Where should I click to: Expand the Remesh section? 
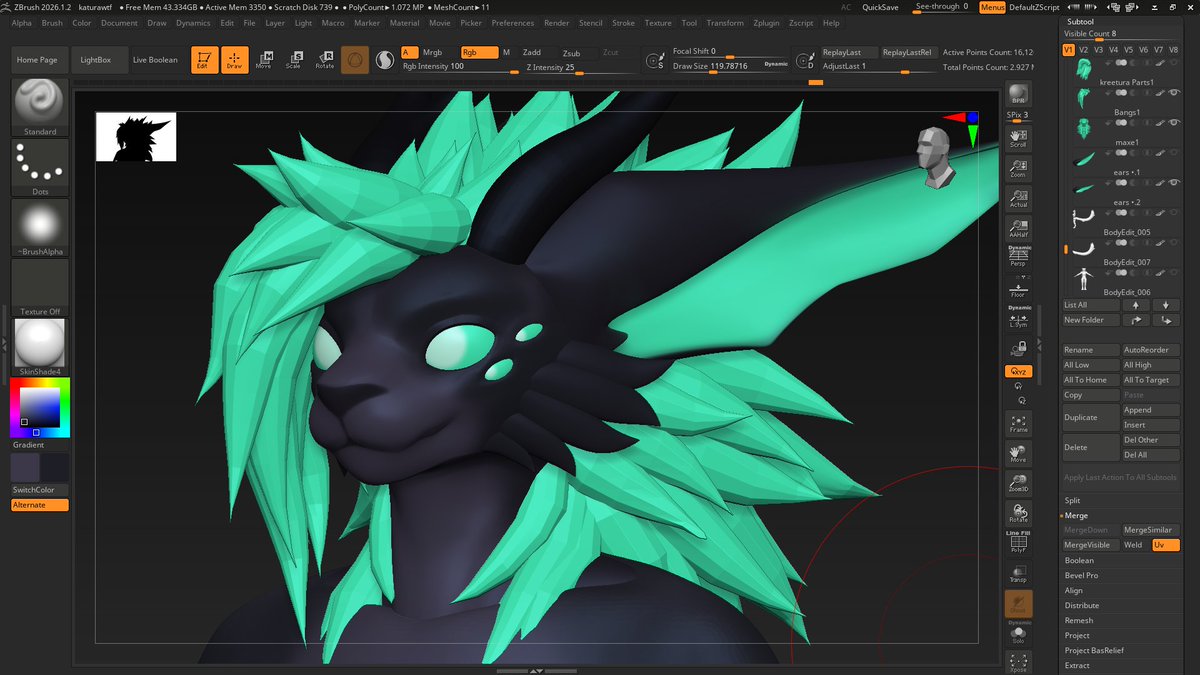click(1079, 620)
